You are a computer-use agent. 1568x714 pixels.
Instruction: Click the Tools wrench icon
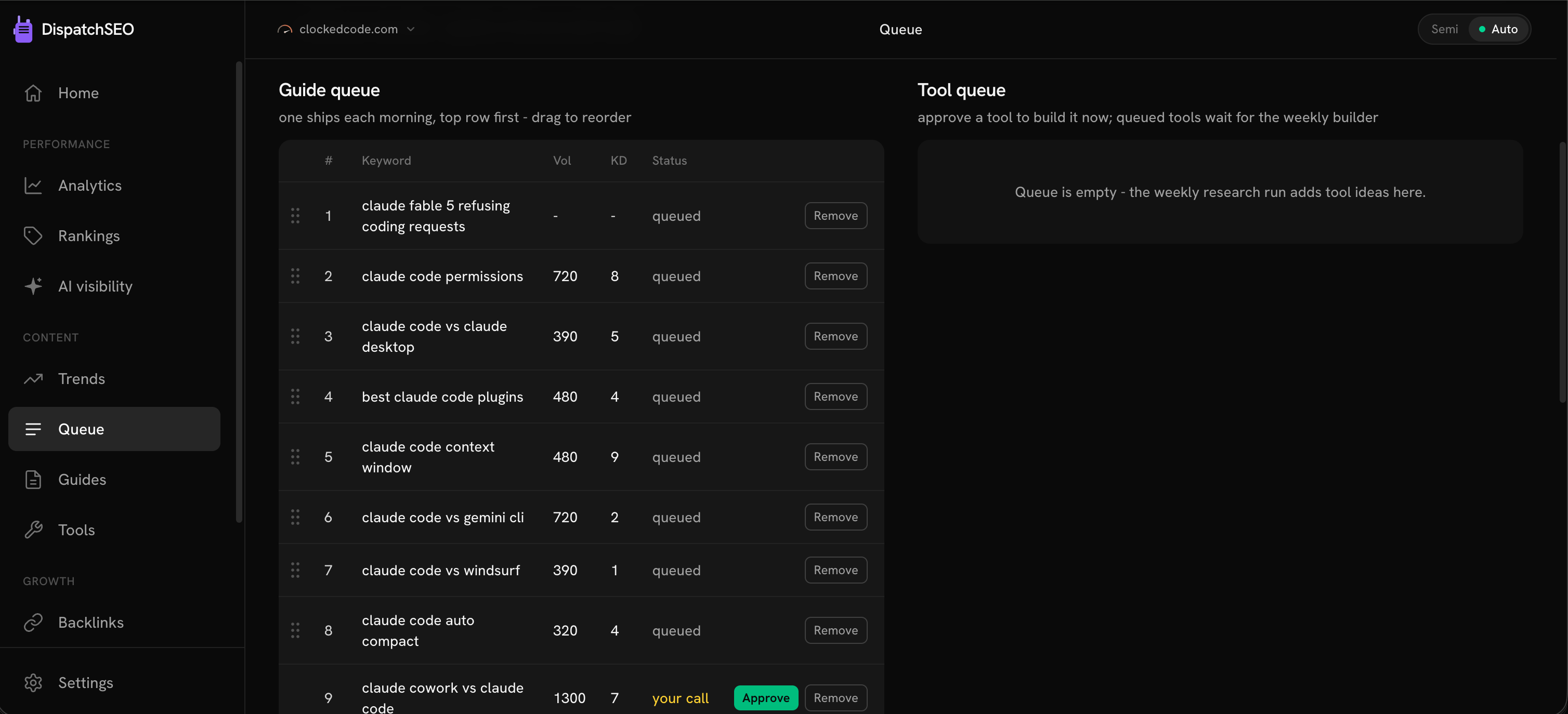pos(33,531)
